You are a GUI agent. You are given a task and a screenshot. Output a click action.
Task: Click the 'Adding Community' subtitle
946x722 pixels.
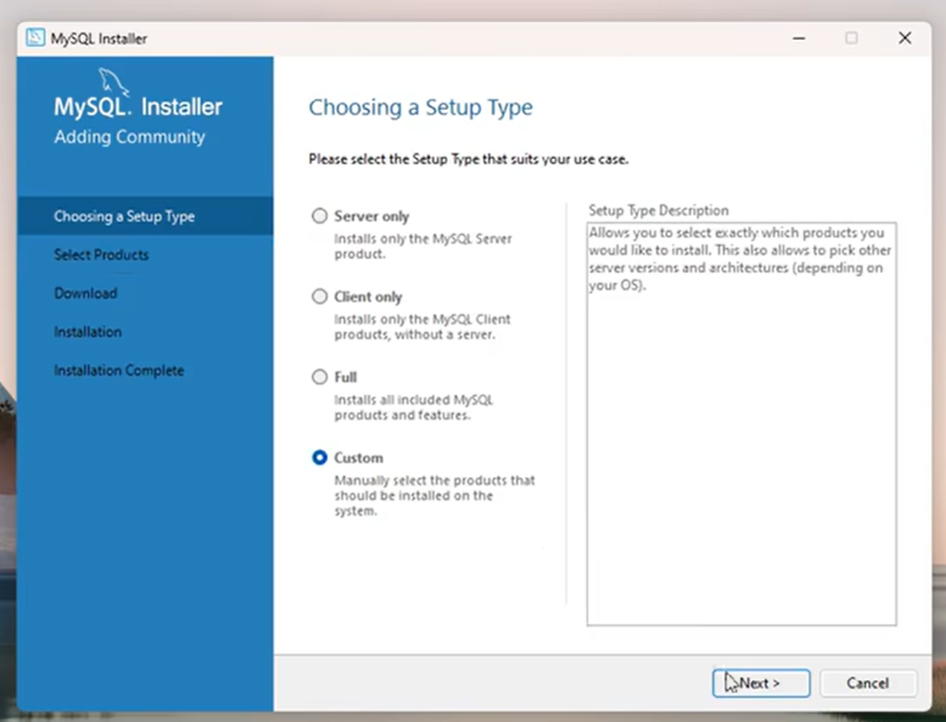(130, 137)
